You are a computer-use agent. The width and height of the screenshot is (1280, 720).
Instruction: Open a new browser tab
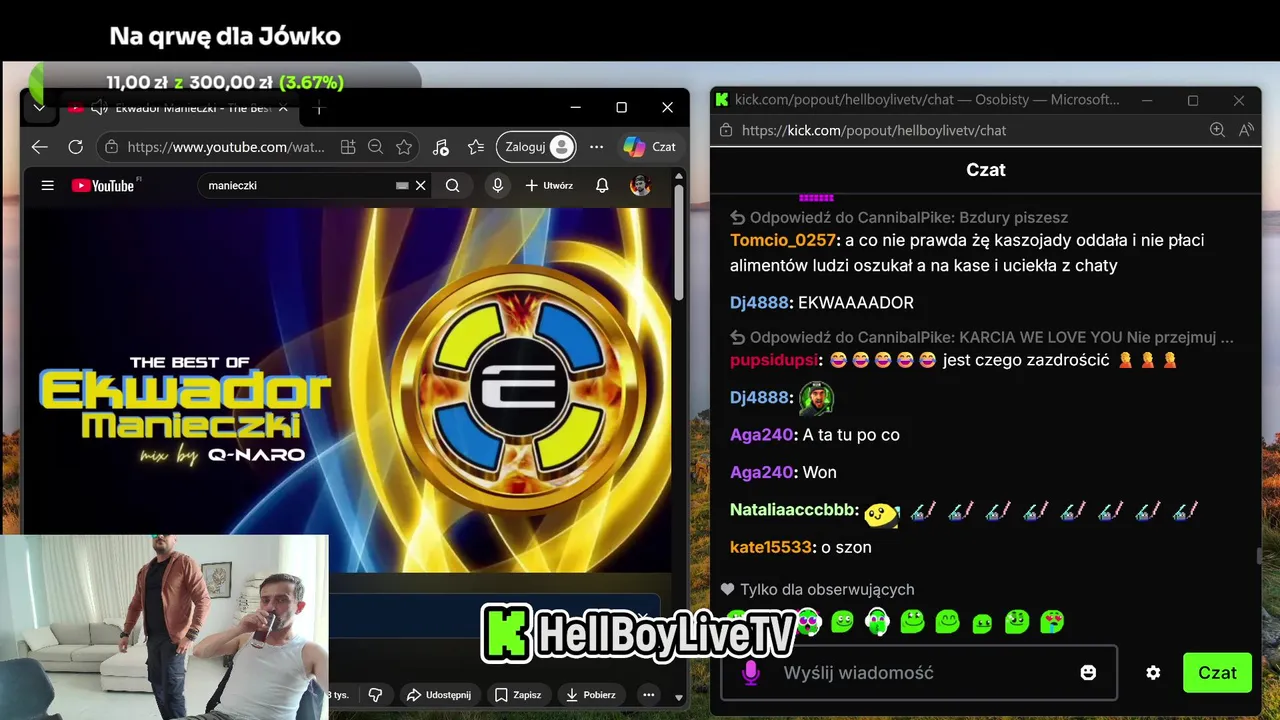(x=319, y=108)
